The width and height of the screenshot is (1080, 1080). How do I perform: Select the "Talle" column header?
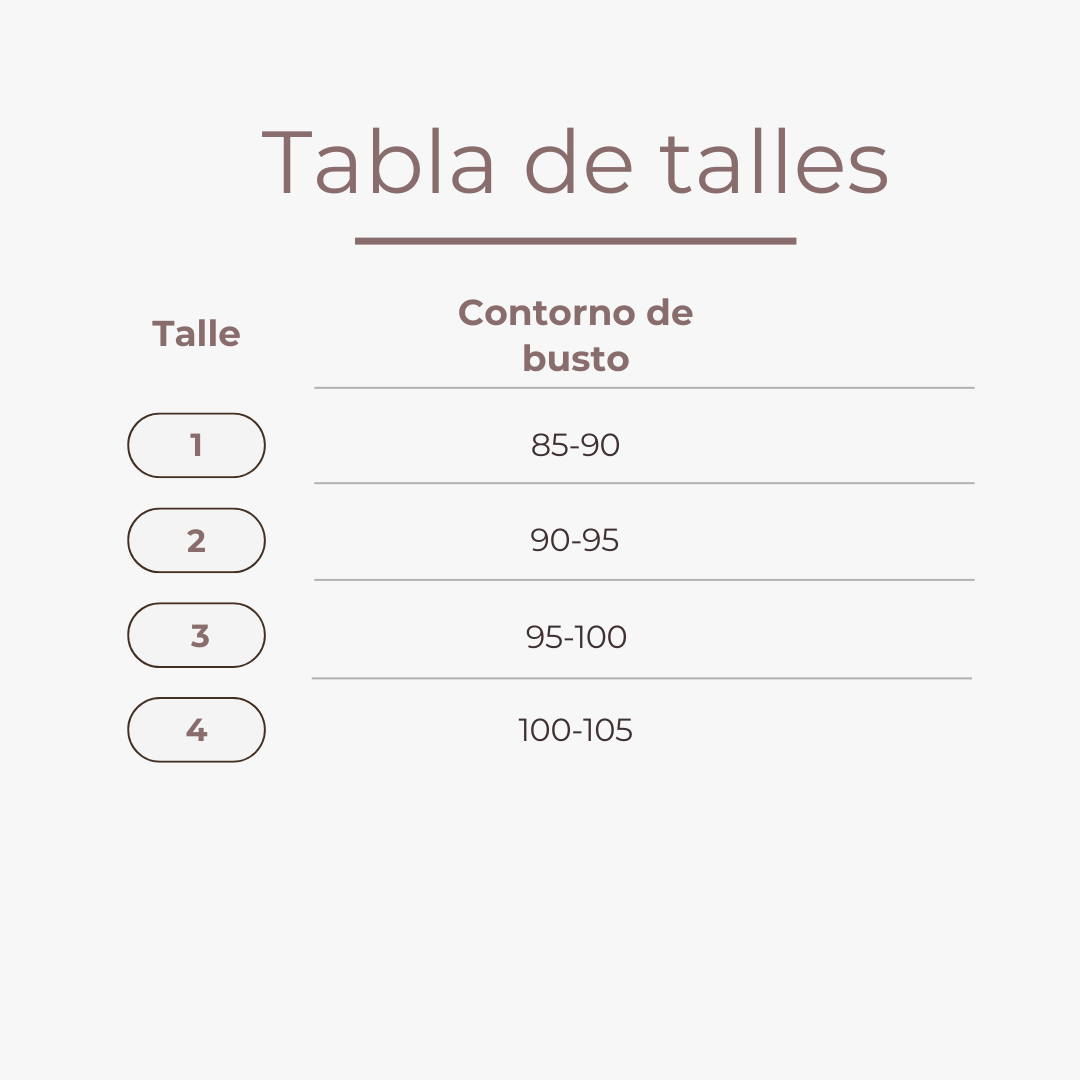(196, 334)
